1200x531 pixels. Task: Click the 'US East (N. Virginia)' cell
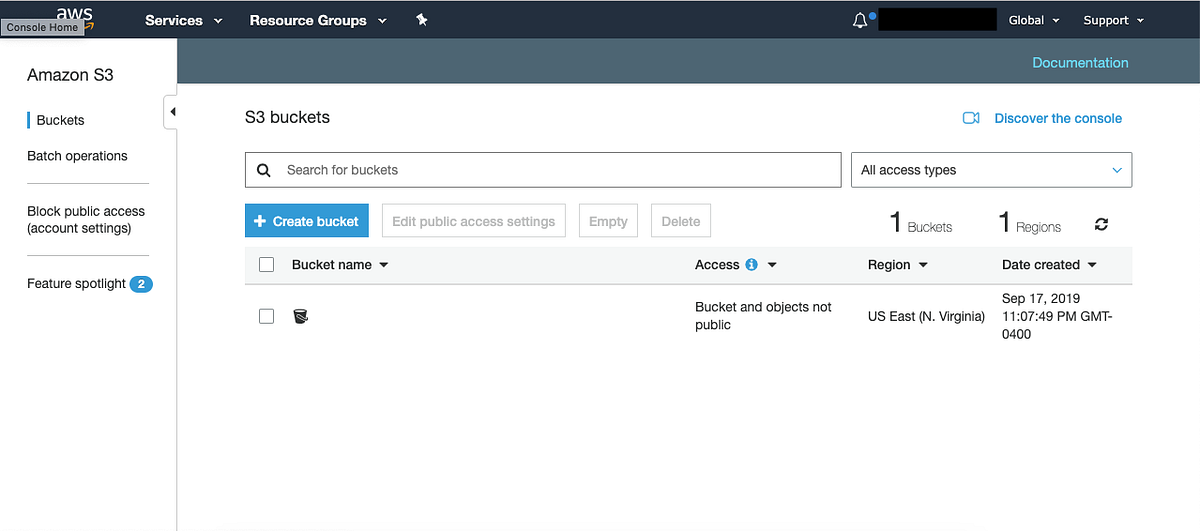pyautogui.click(x=926, y=316)
